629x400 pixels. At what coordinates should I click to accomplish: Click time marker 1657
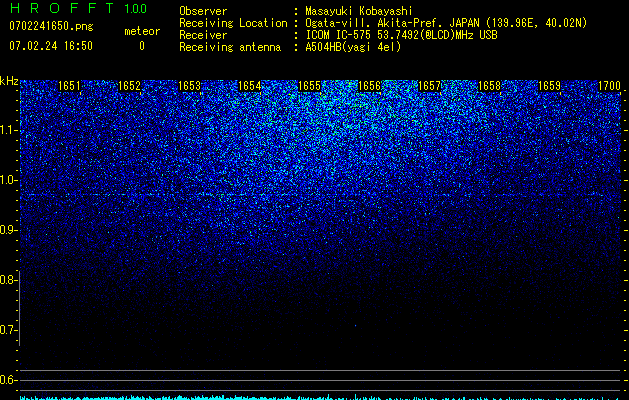[430, 86]
